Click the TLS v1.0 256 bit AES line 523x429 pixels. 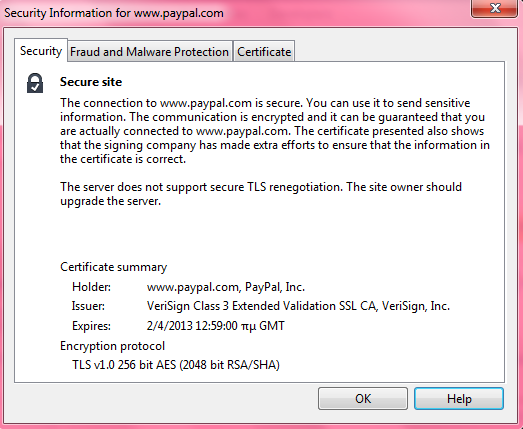pyautogui.click(x=176, y=365)
